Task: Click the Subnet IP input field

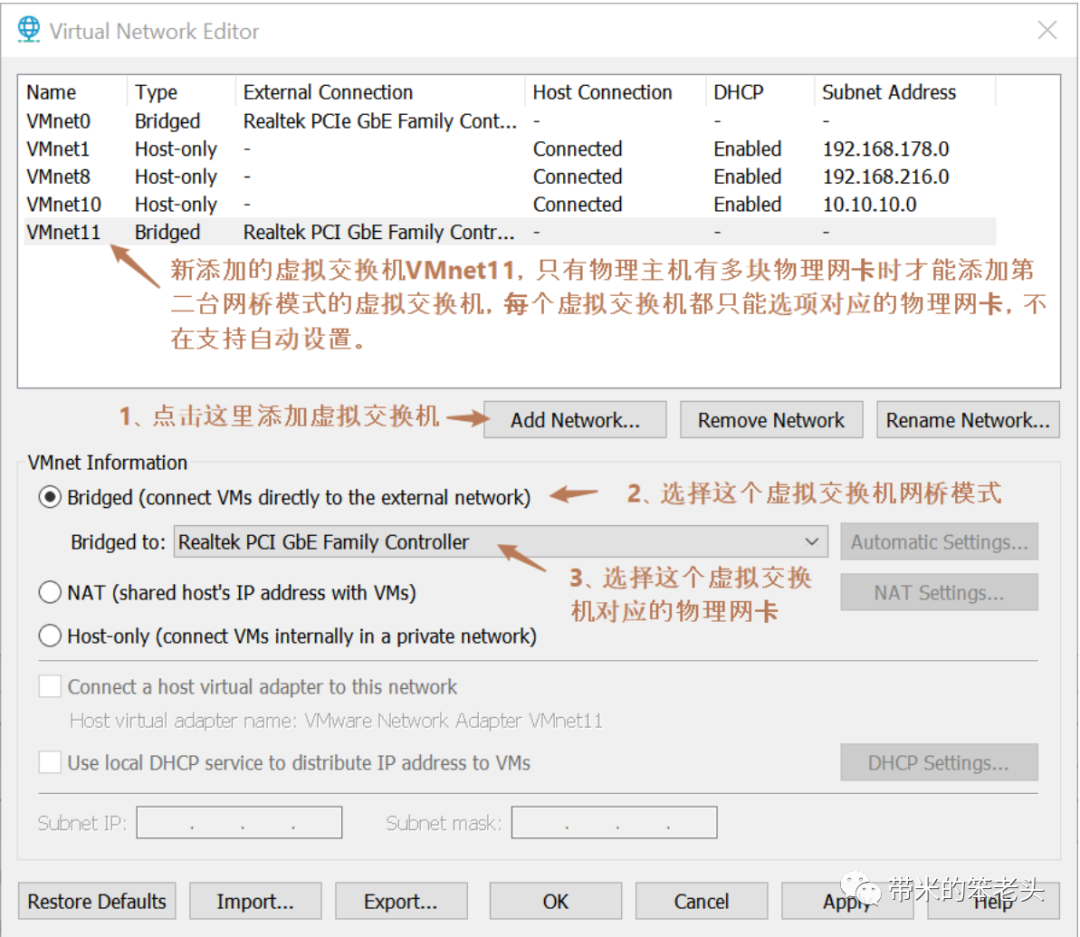Action: (x=239, y=823)
